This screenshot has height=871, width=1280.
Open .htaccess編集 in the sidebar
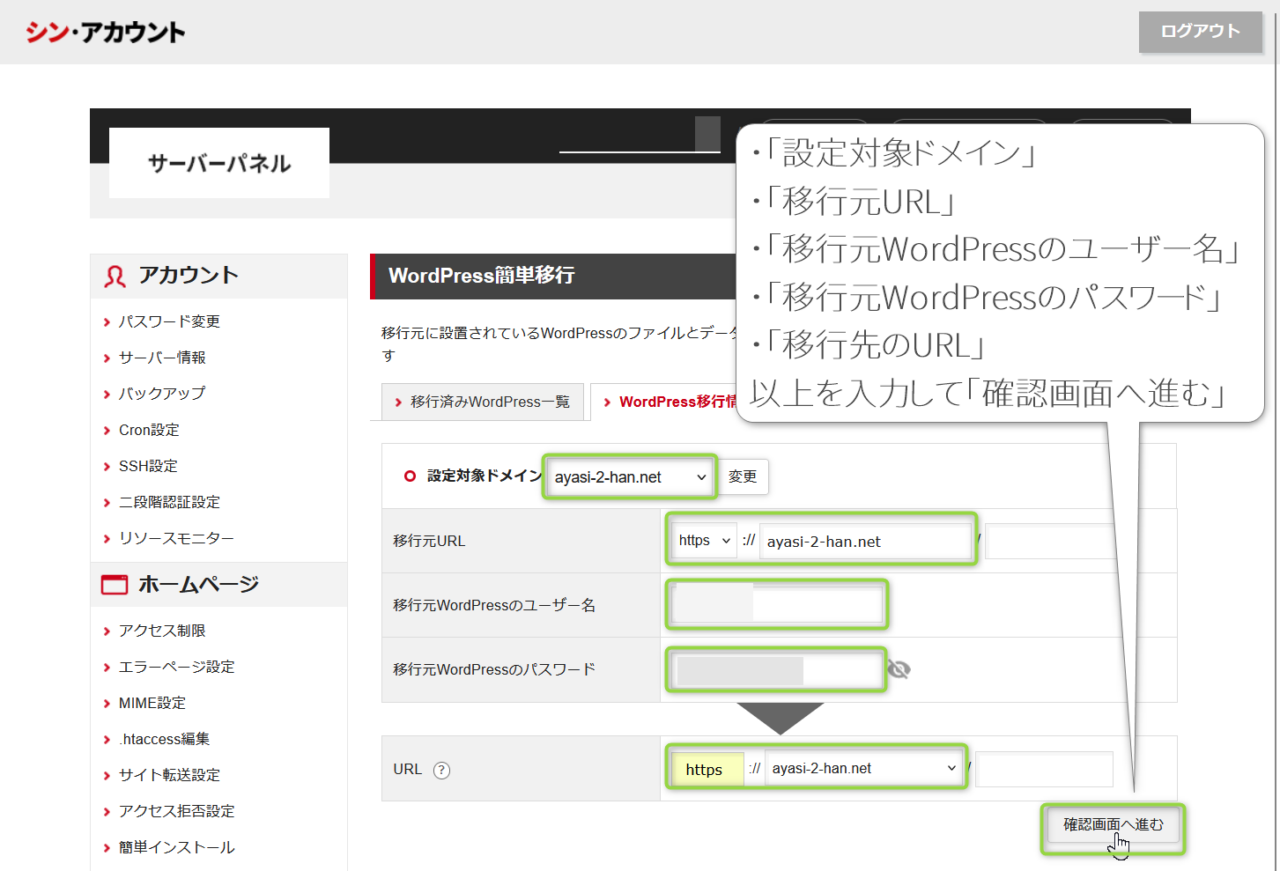(164, 739)
